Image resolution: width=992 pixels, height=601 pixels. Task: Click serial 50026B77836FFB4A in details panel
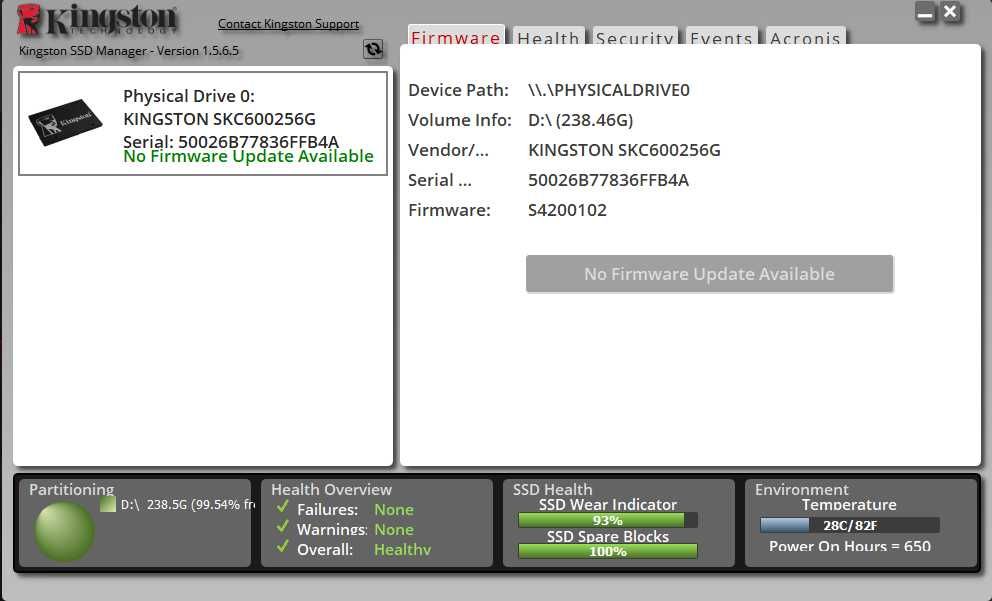(608, 180)
